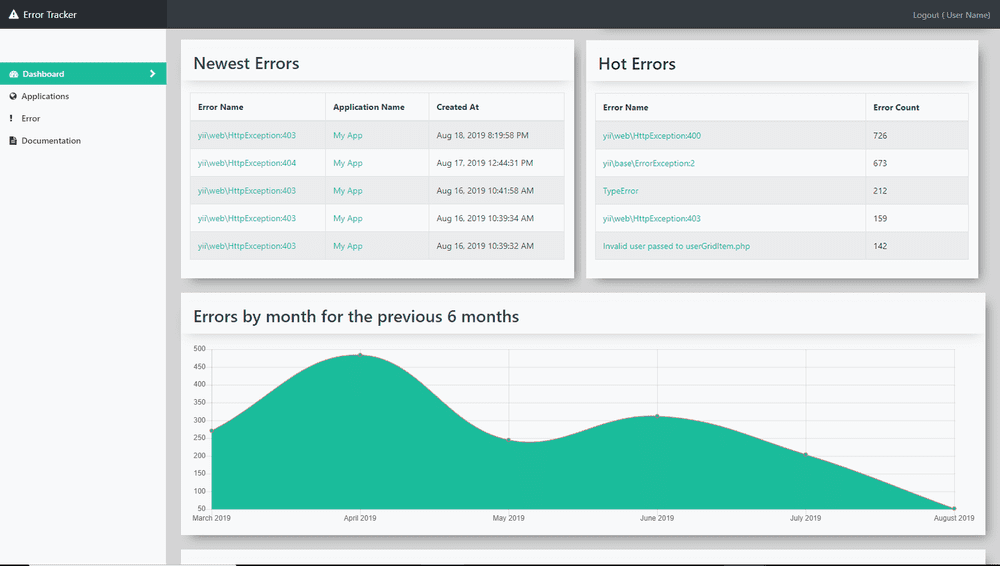The width and height of the screenshot is (1000, 566).
Task: Click the Hot Errors panel heading
Action: tap(636, 64)
